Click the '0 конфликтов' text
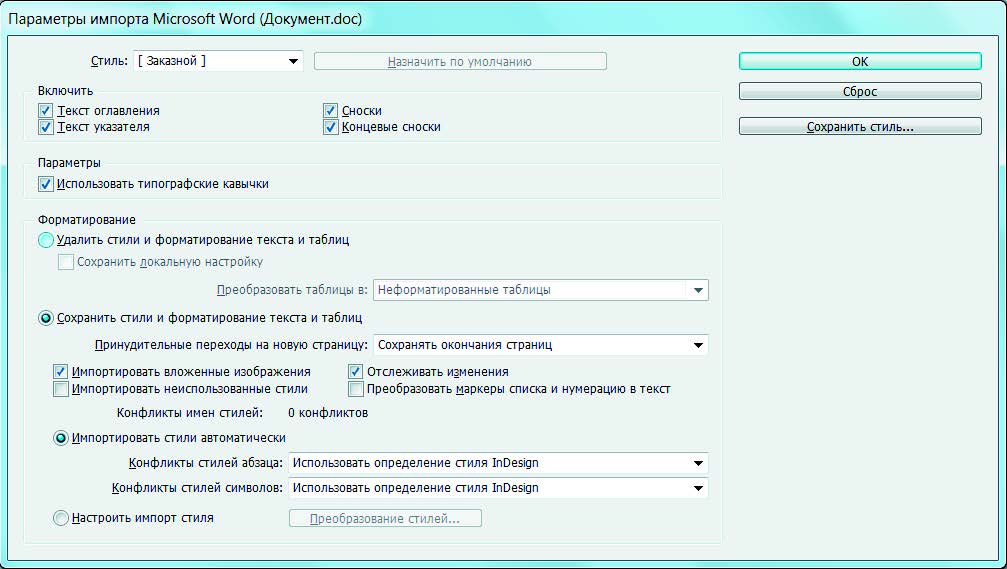Image resolution: width=1007 pixels, height=569 pixels. point(328,413)
